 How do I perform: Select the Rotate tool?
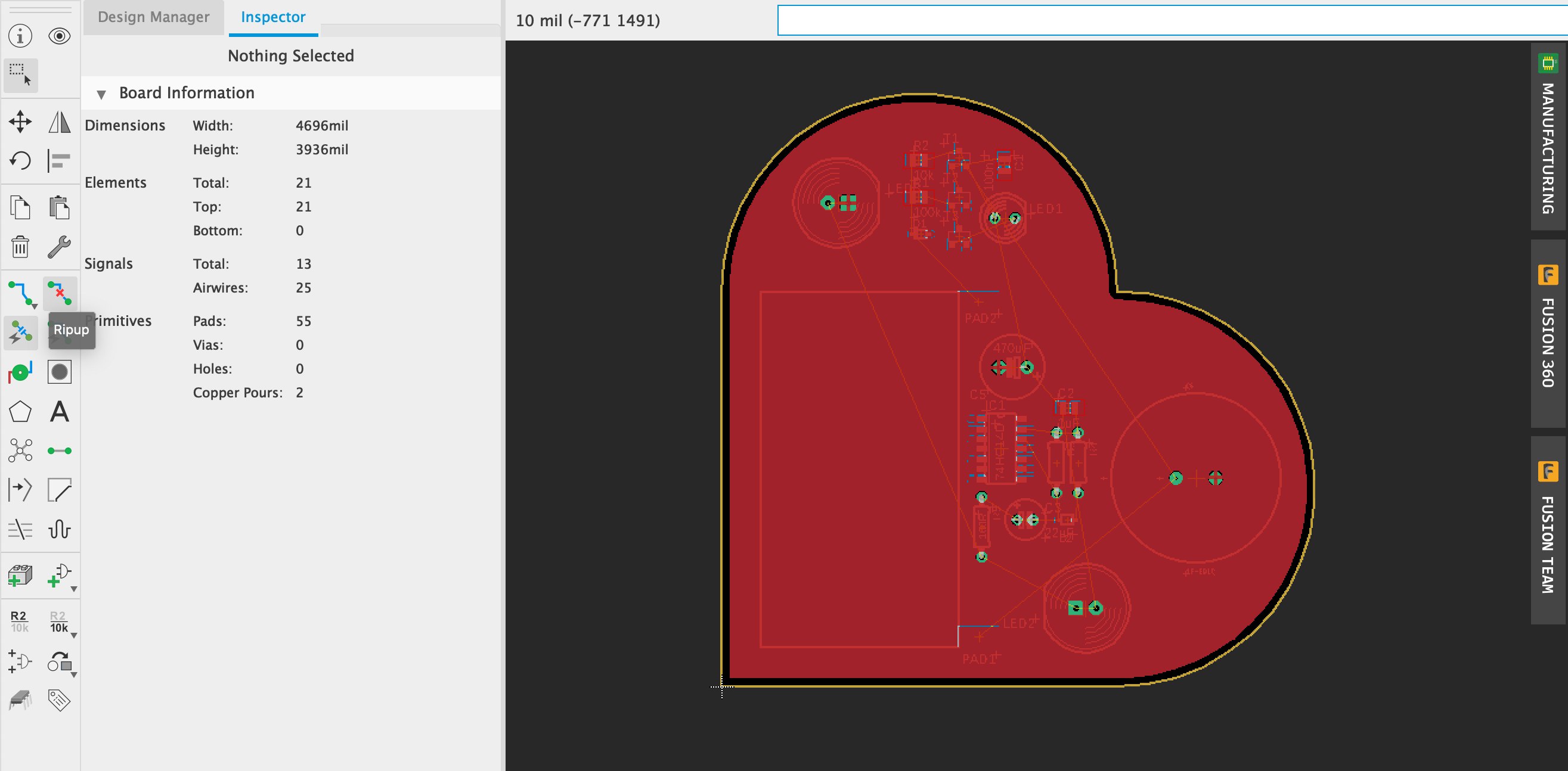tap(20, 161)
